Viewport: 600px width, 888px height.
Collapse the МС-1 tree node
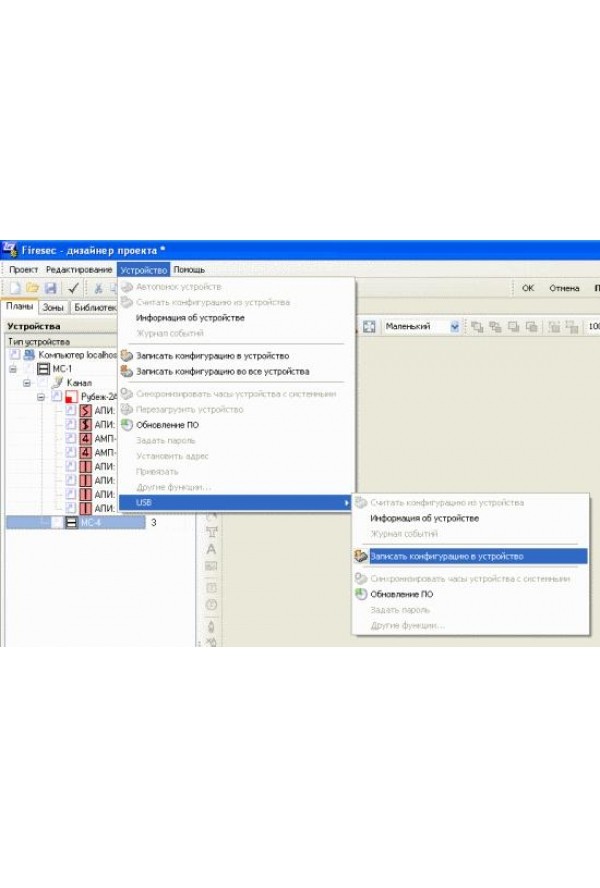(x=14, y=368)
